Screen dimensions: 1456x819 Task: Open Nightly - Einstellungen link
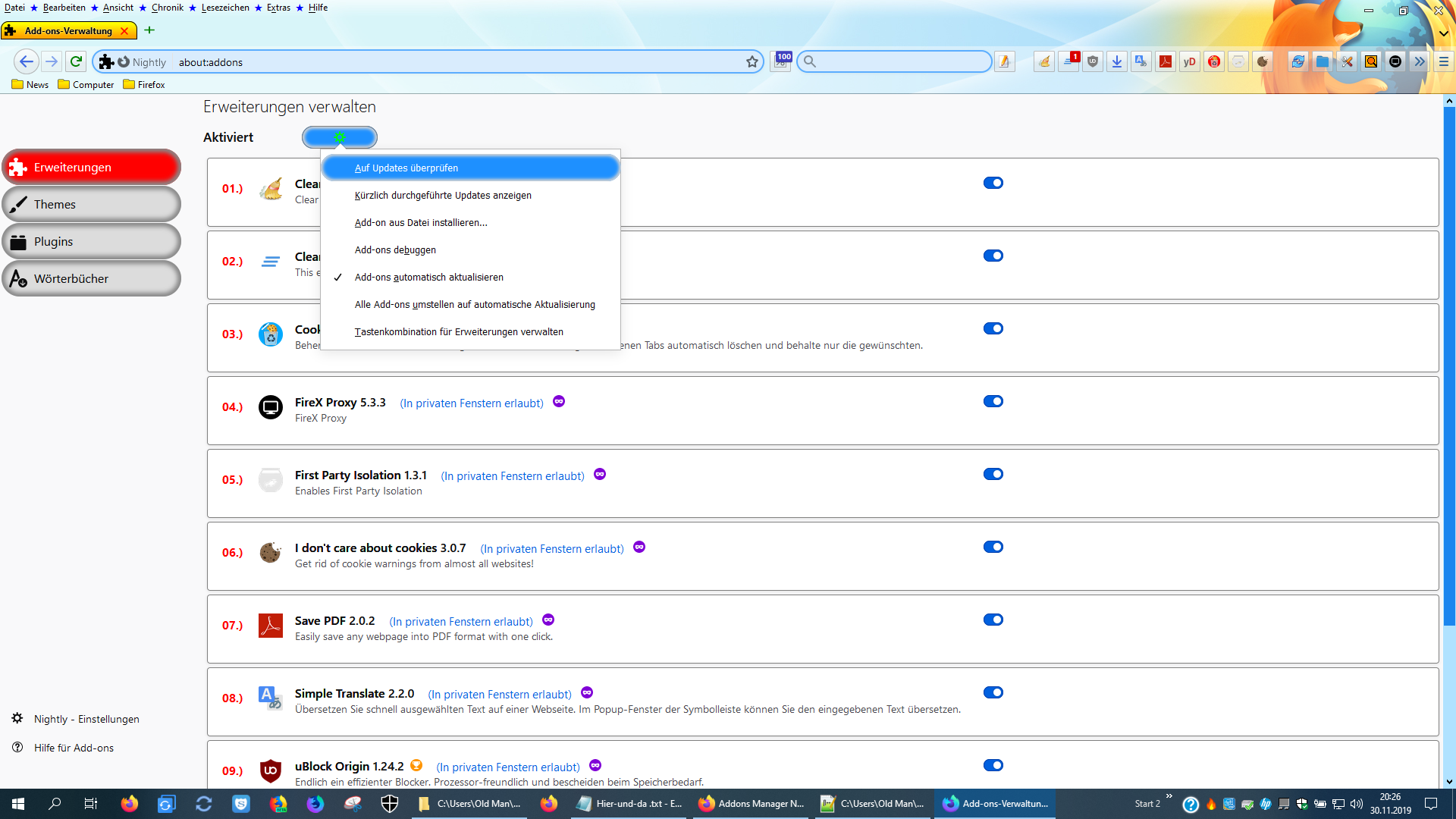pos(86,719)
